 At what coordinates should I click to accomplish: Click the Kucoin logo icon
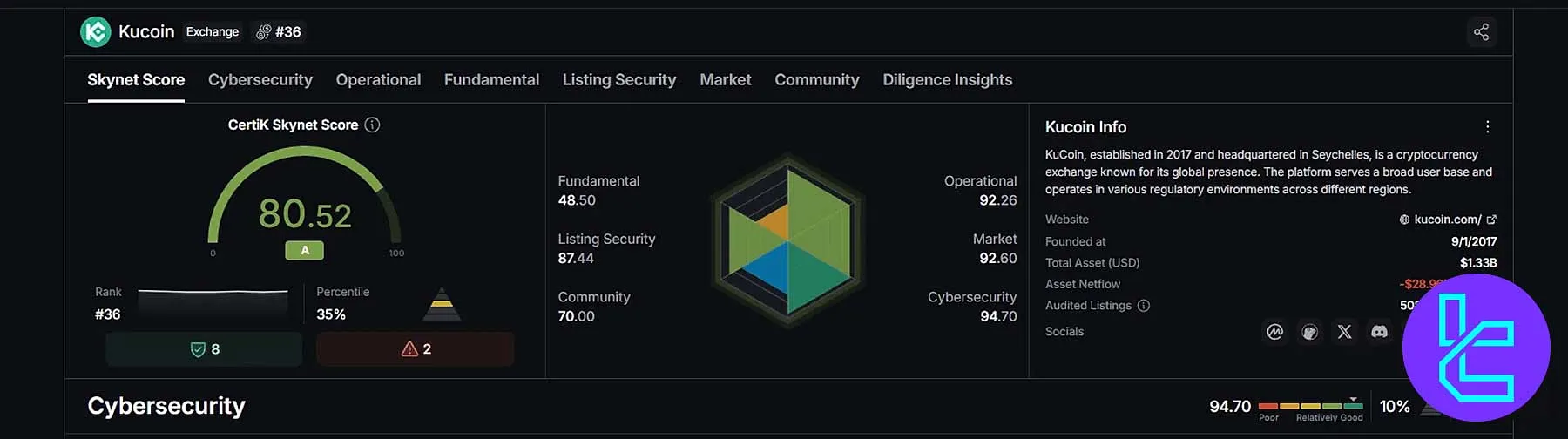[x=96, y=32]
